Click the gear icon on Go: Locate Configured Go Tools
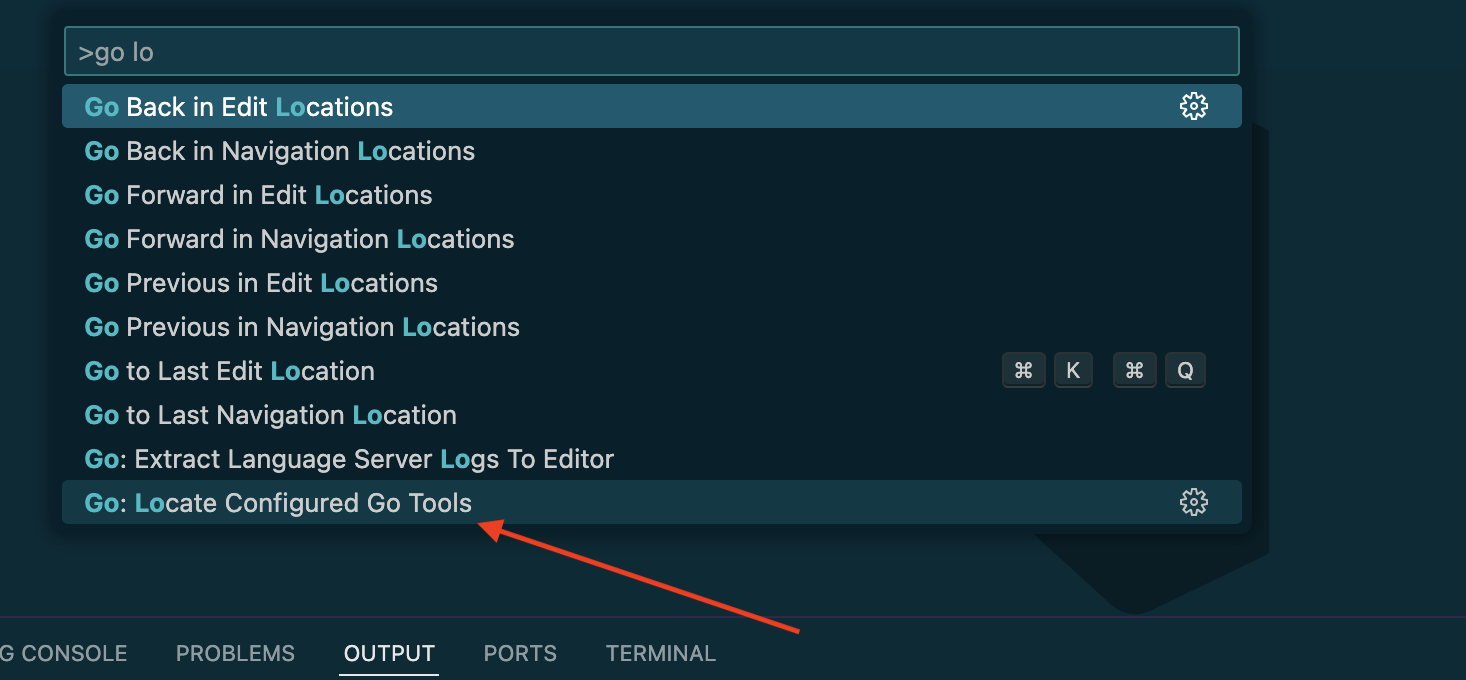 [x=1194, y=502]
